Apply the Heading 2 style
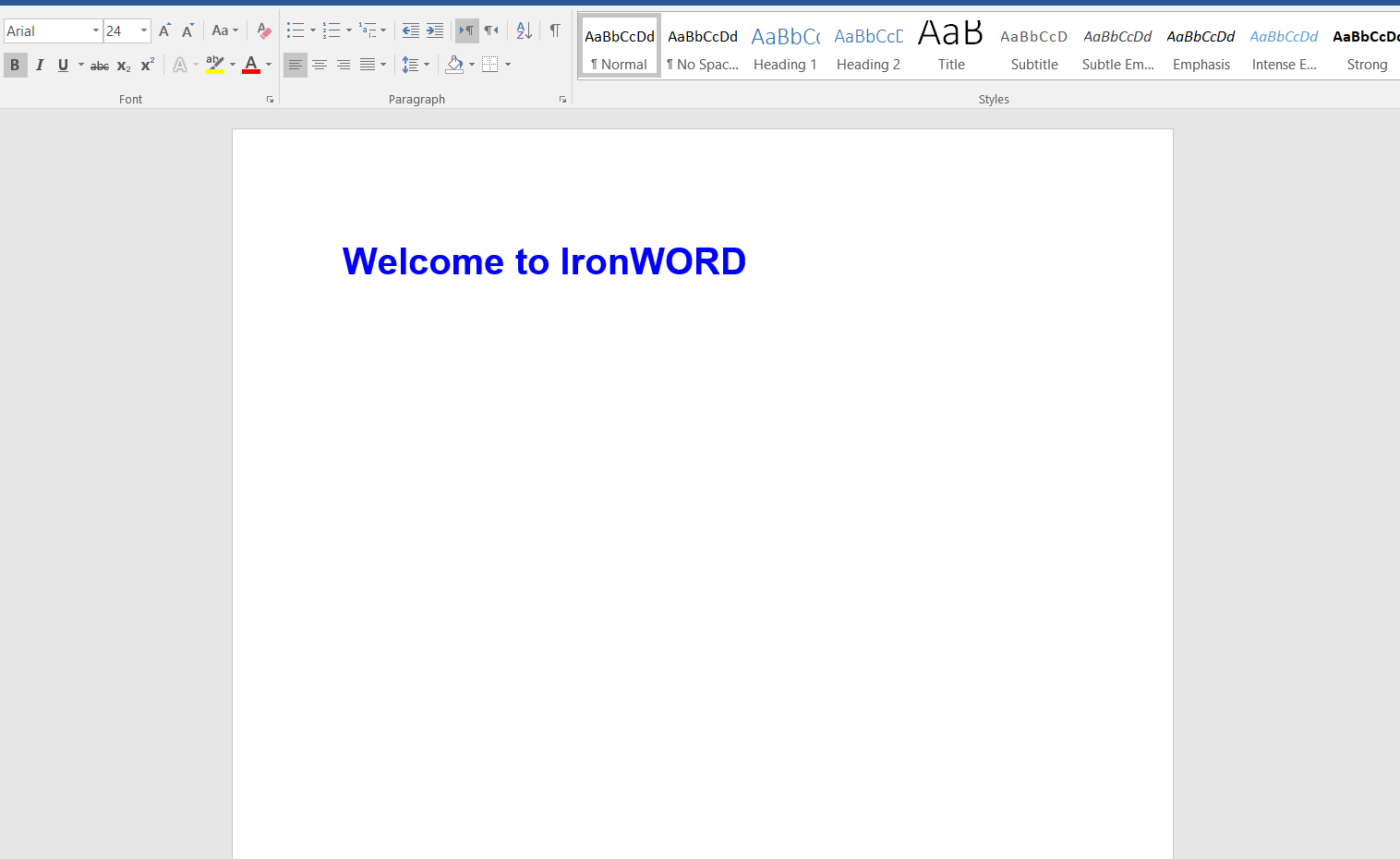 869,46
